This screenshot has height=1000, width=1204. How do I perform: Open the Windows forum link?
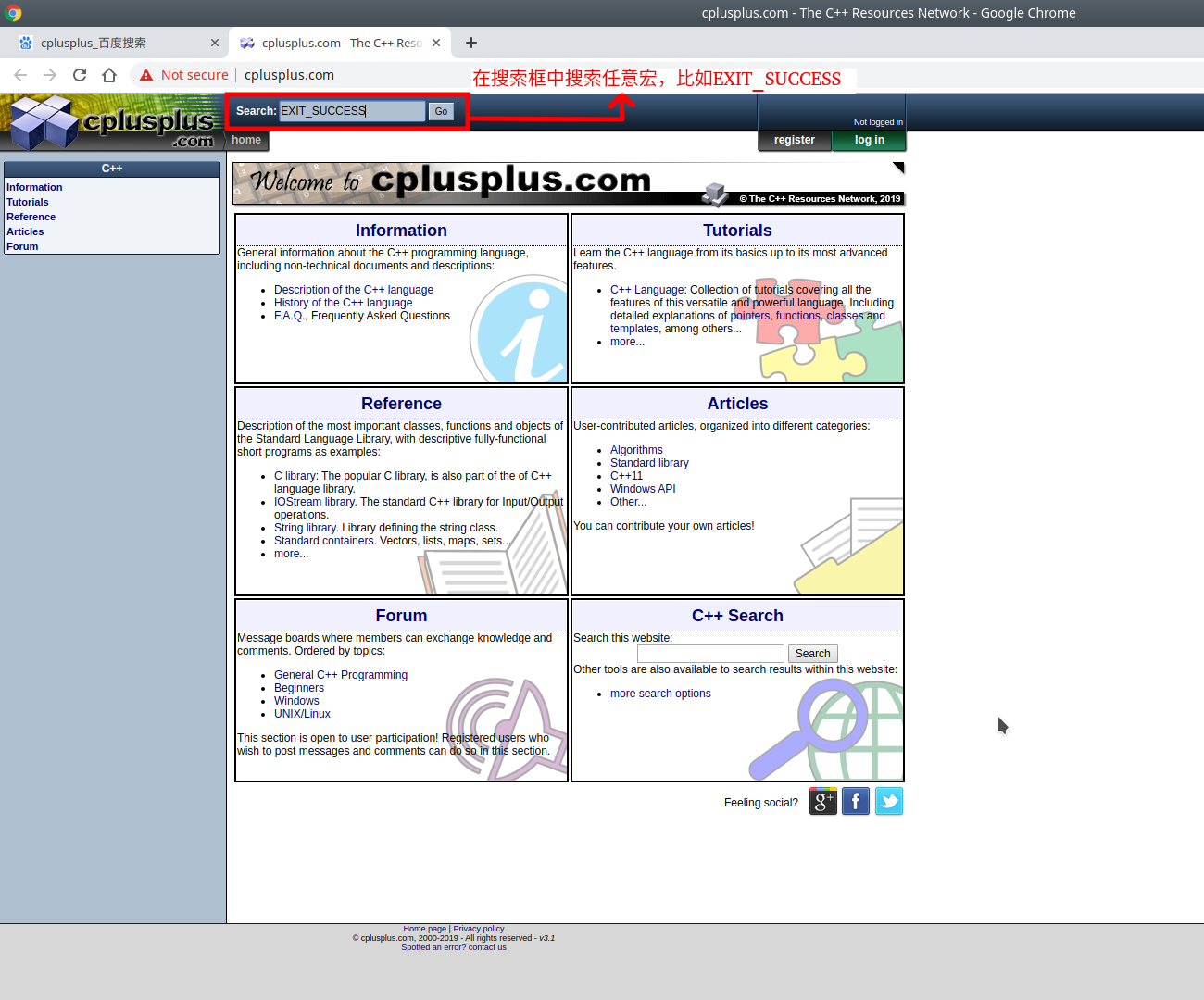coord(296,701)
